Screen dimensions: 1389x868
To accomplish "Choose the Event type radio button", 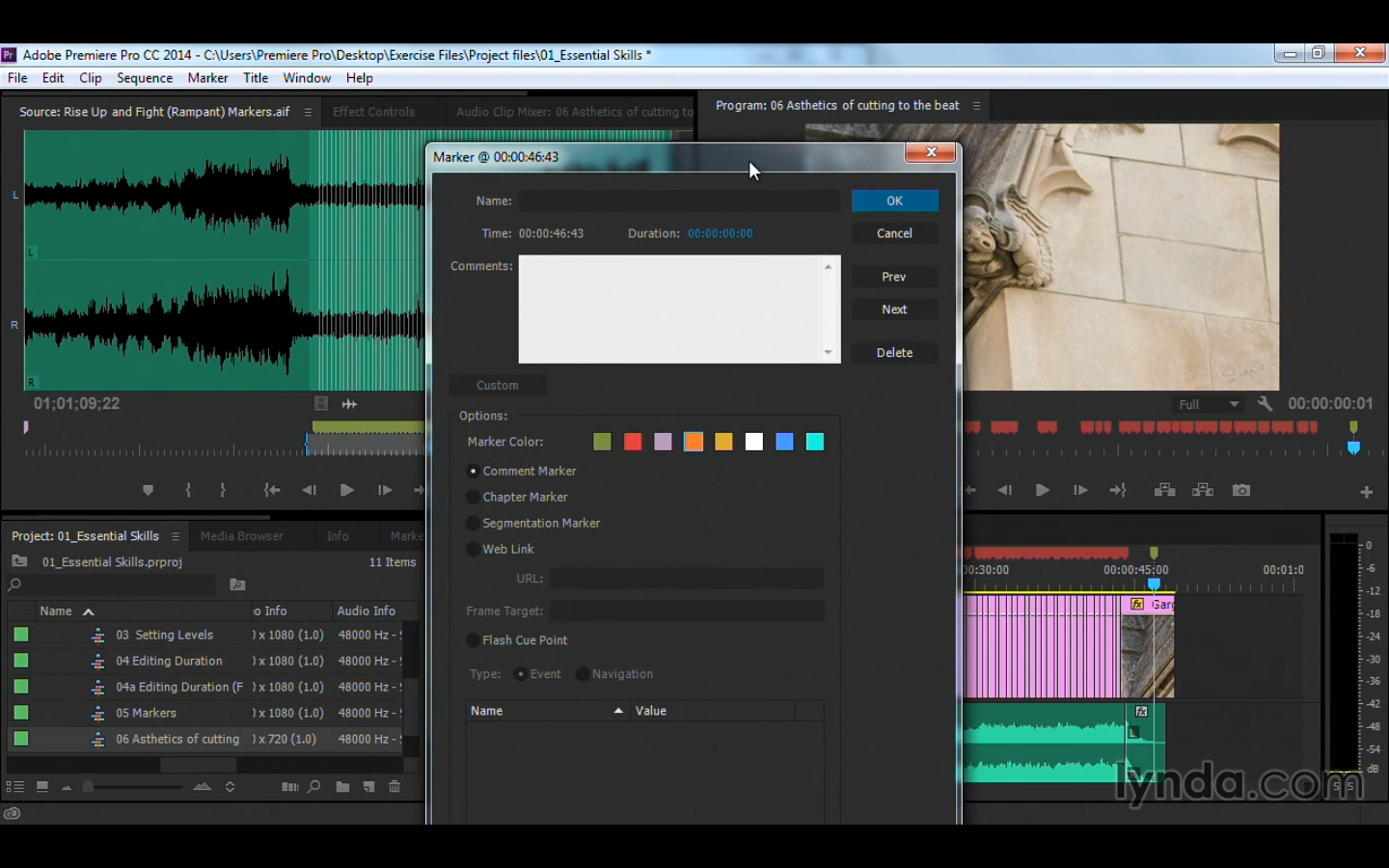I will [521, 674].
